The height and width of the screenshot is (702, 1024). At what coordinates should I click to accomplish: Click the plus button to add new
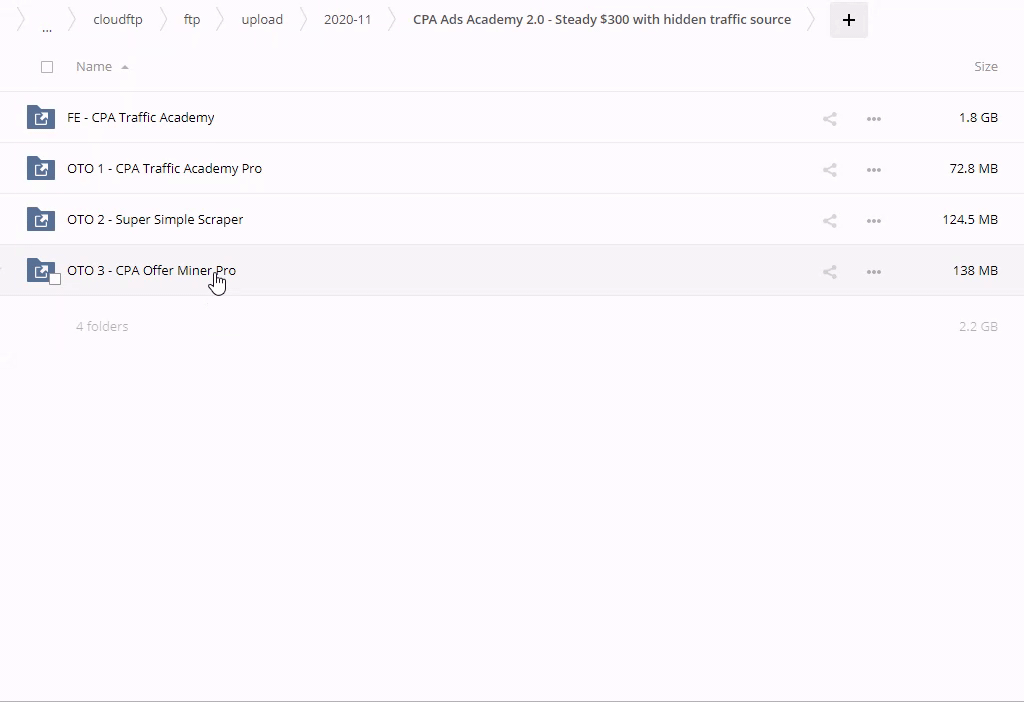848,20
